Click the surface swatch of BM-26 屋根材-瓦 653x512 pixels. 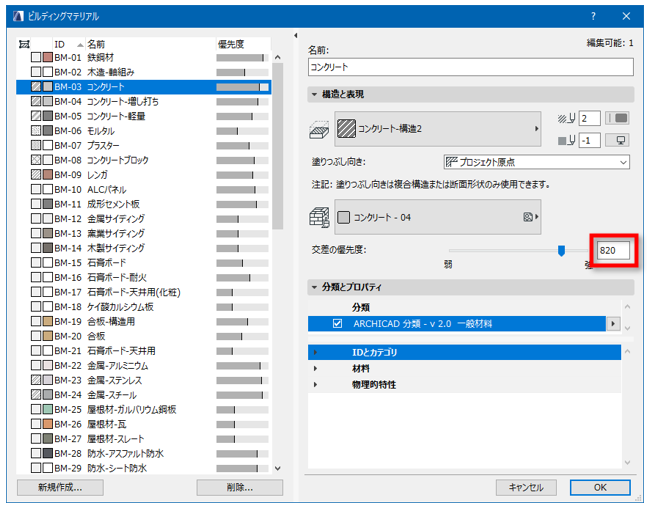(x=48, y=424)
